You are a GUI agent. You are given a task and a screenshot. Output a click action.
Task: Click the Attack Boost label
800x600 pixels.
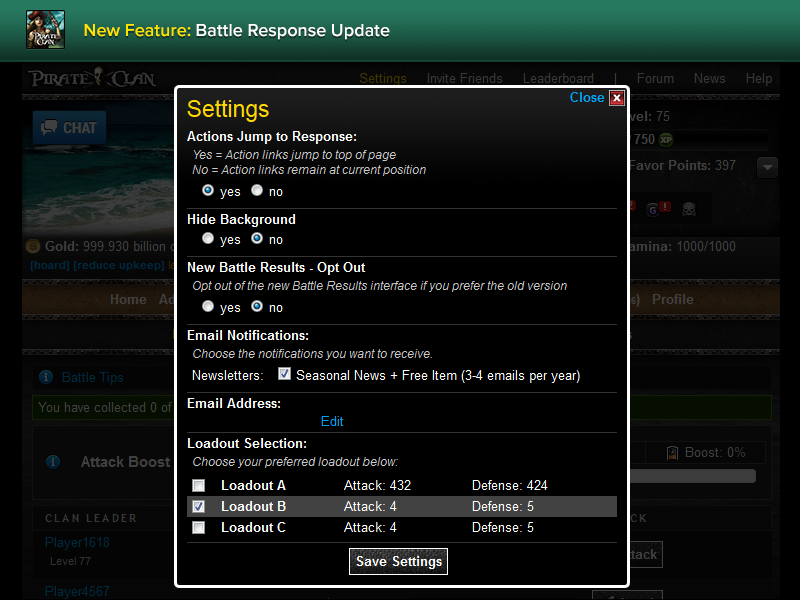(x=126, y=462)
